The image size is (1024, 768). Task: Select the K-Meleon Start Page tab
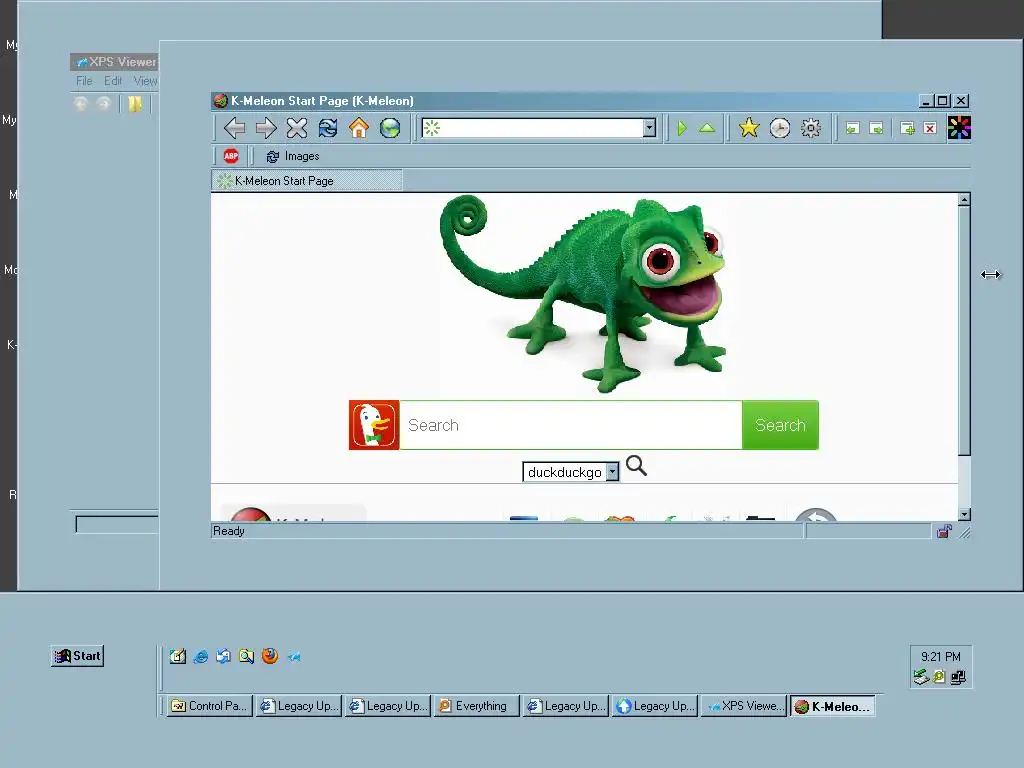(x=307, y=181)
